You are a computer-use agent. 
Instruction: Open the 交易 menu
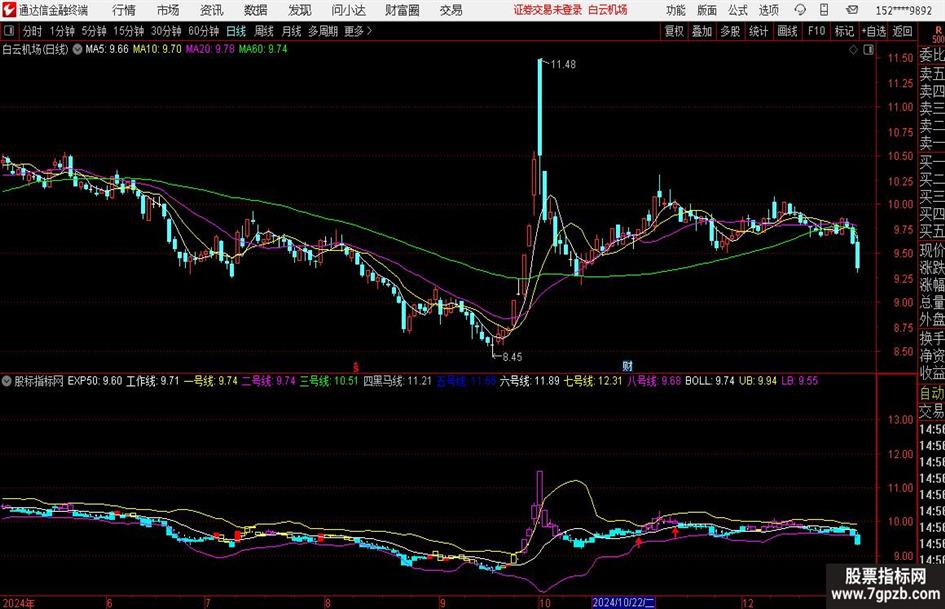pos(451,10)
